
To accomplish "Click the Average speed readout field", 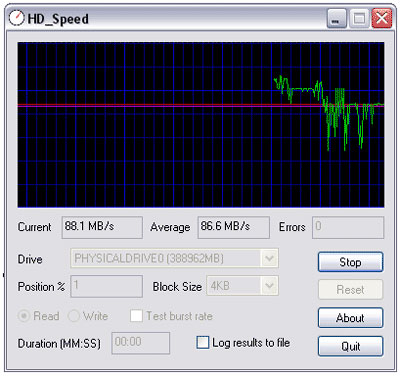I will 234,227.
